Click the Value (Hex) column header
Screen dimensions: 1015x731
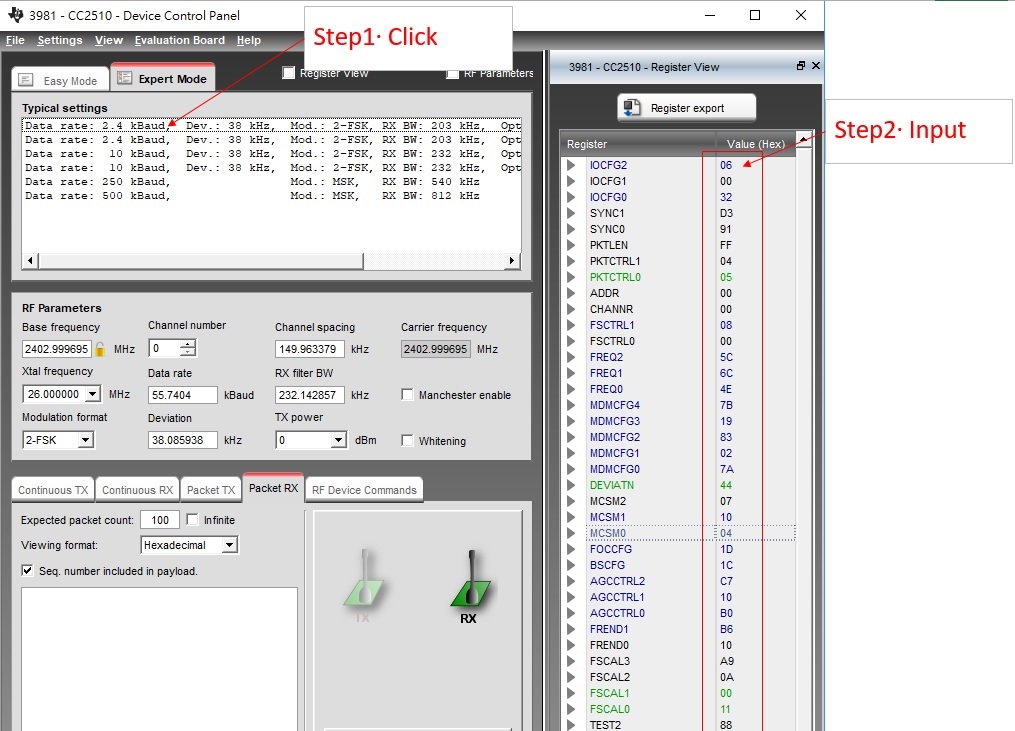[755, 144]
